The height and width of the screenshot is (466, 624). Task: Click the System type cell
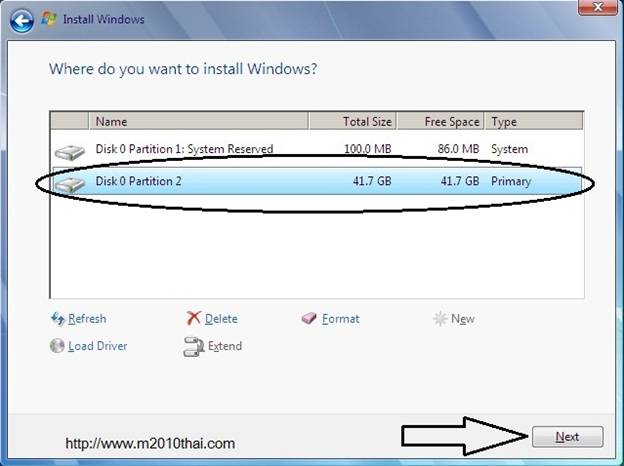(509, 149)
